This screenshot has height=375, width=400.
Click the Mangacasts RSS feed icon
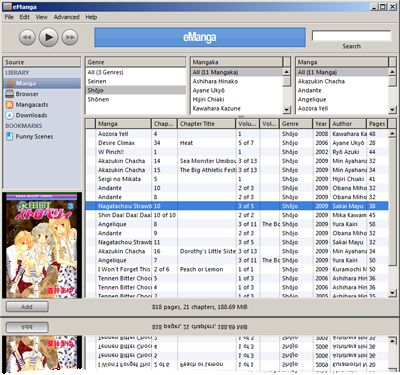click(10, 105)
